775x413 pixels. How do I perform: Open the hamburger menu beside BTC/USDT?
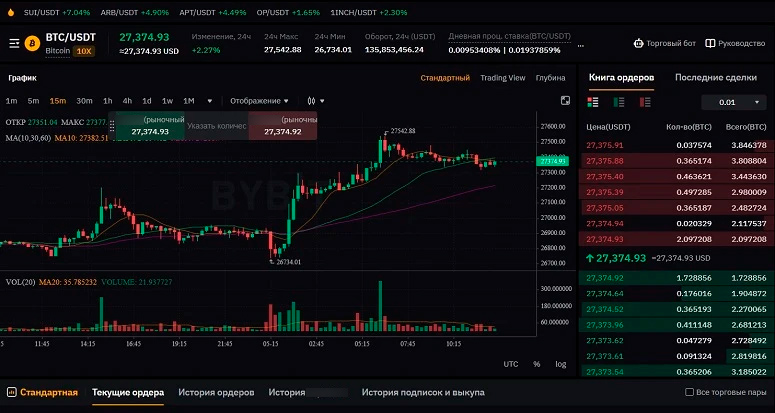tap(14, 43)
